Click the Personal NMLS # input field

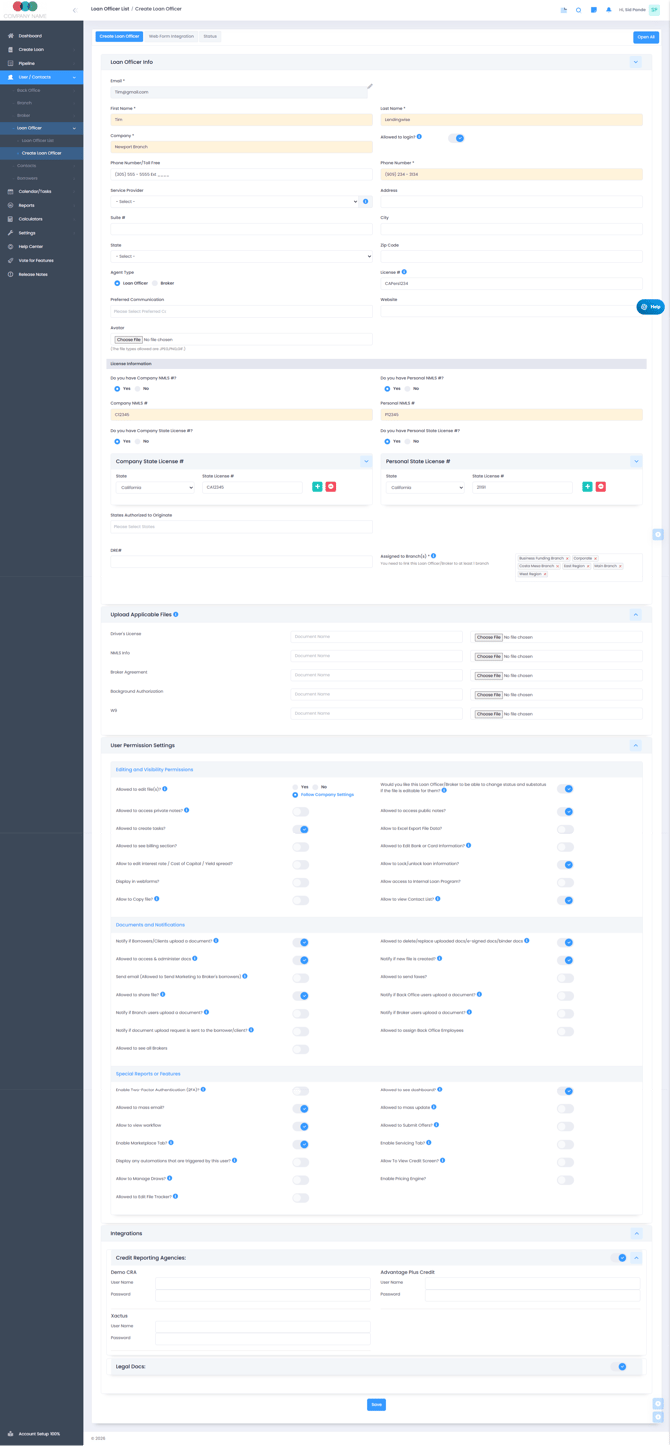pos(511,414)
